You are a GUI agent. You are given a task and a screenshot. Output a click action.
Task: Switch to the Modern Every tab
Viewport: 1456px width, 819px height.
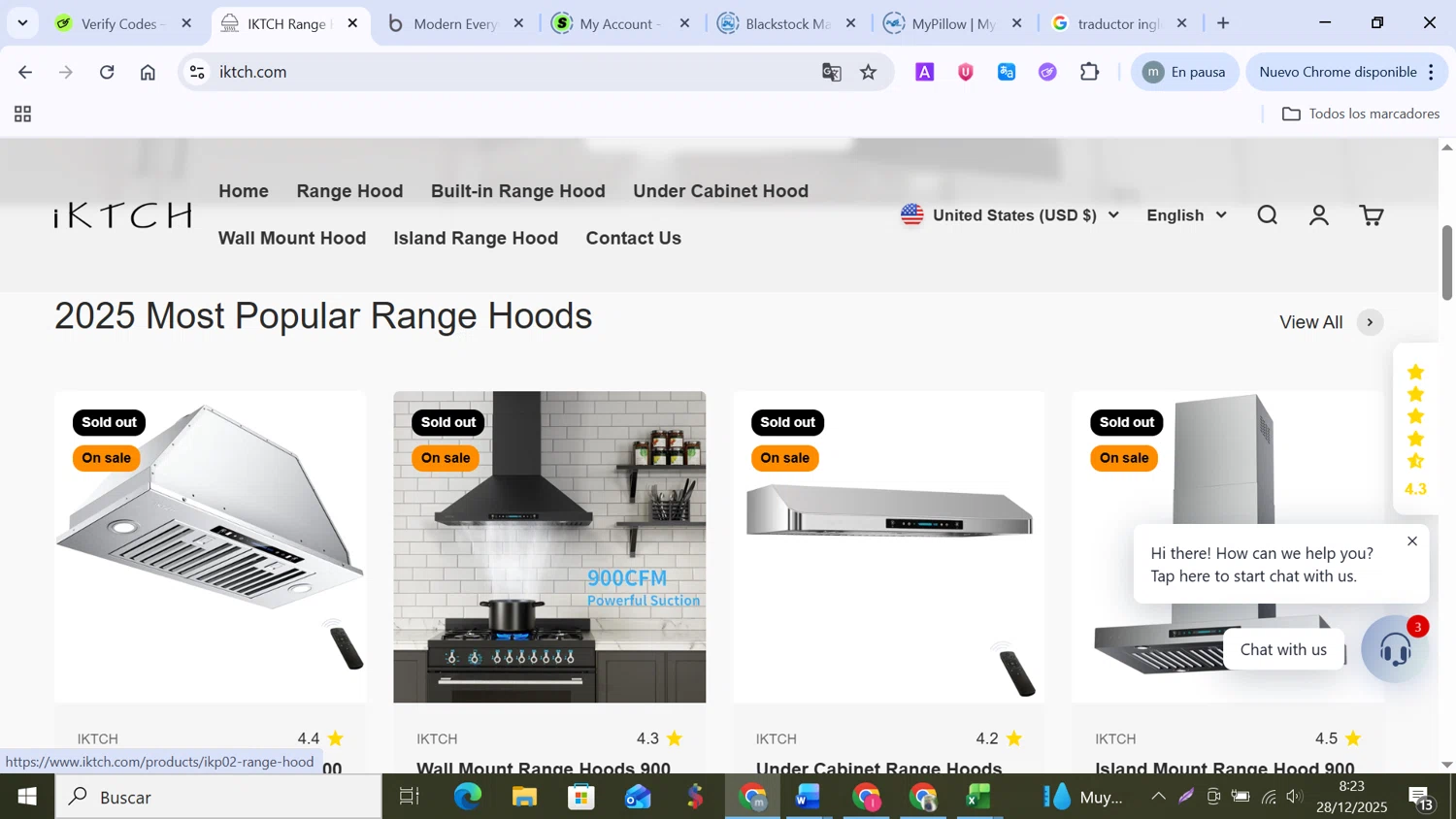tap(454, 23)
